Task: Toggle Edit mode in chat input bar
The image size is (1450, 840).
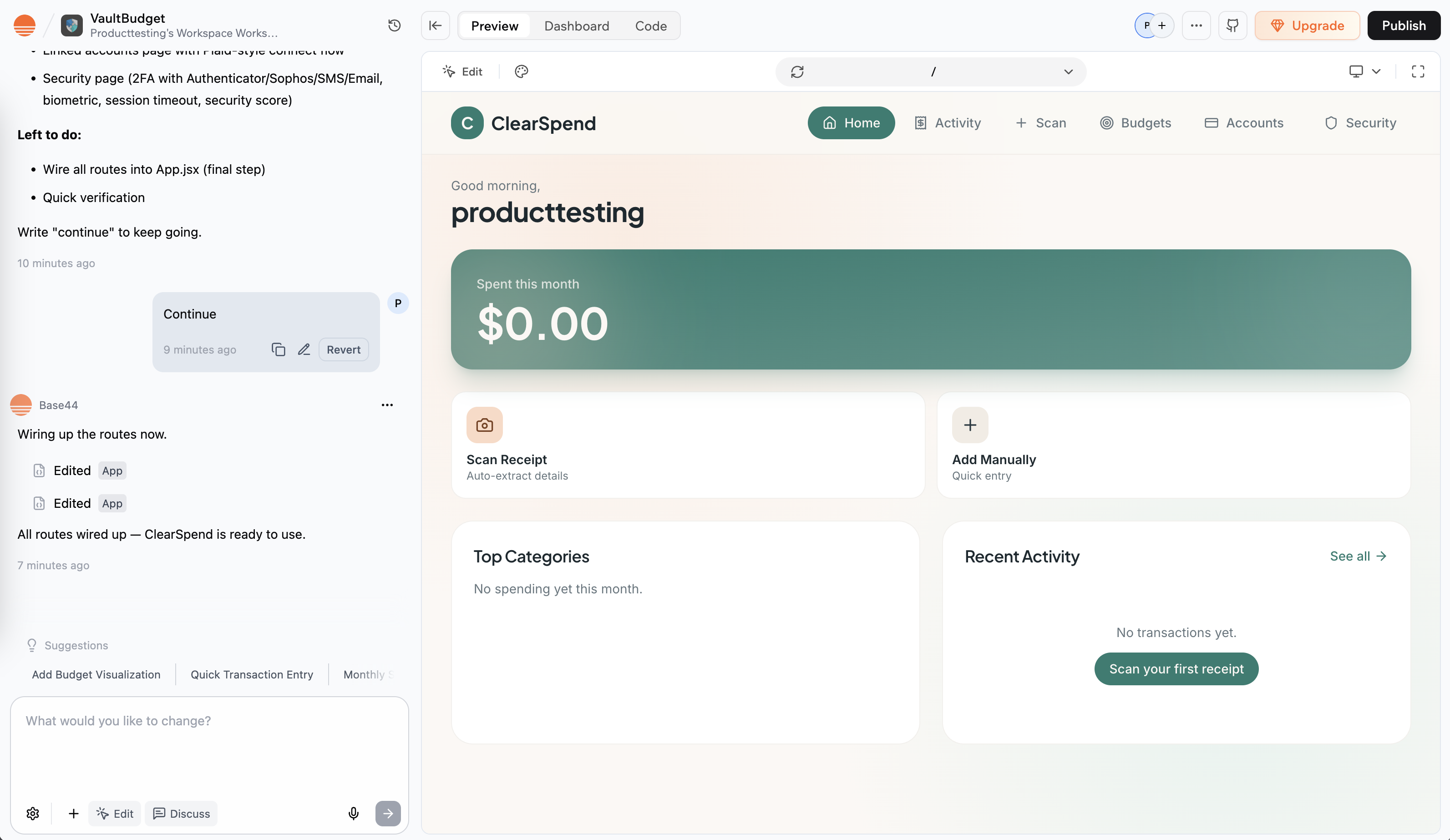Action: (x=115, y=813)
